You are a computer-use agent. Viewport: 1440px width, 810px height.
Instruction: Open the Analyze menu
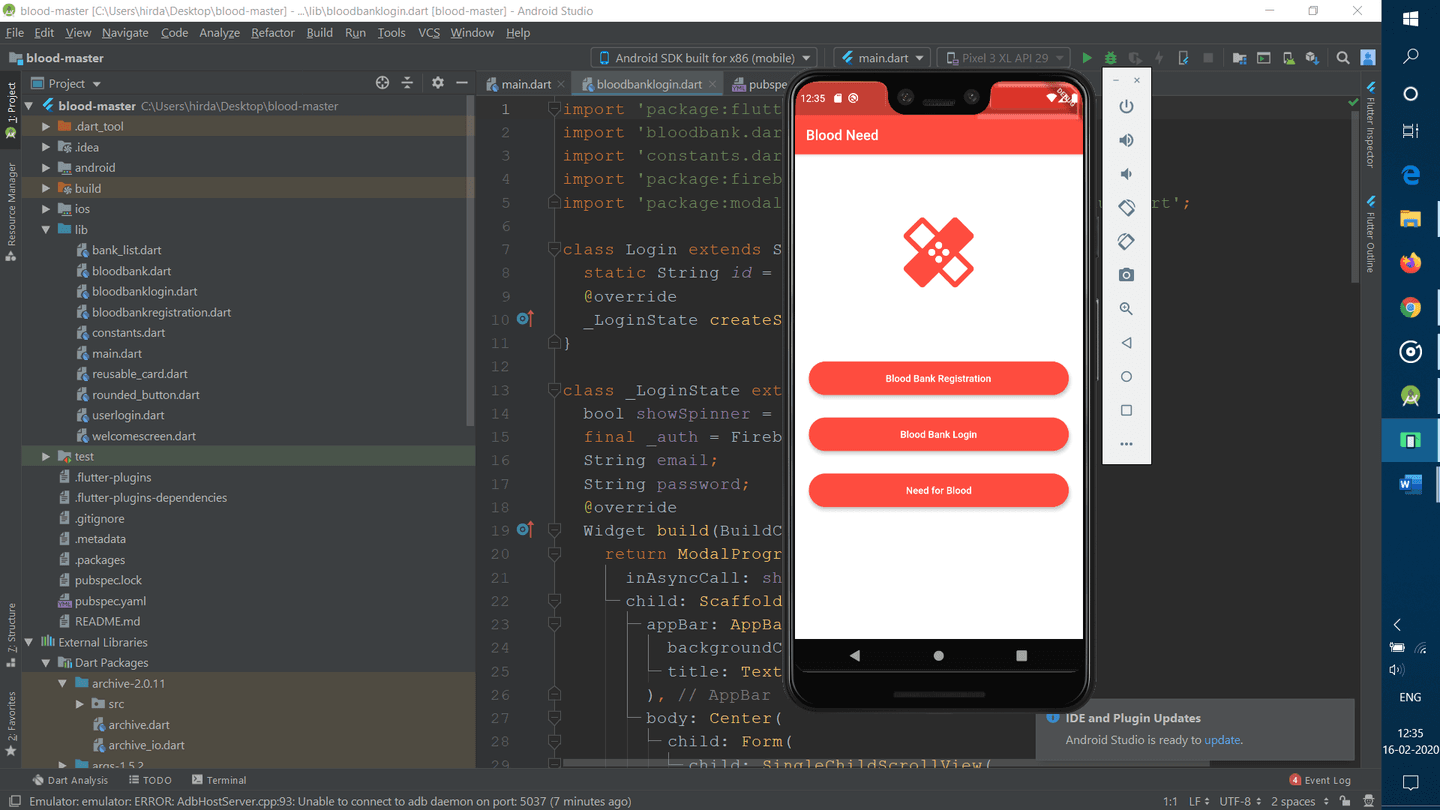point(219,32)
